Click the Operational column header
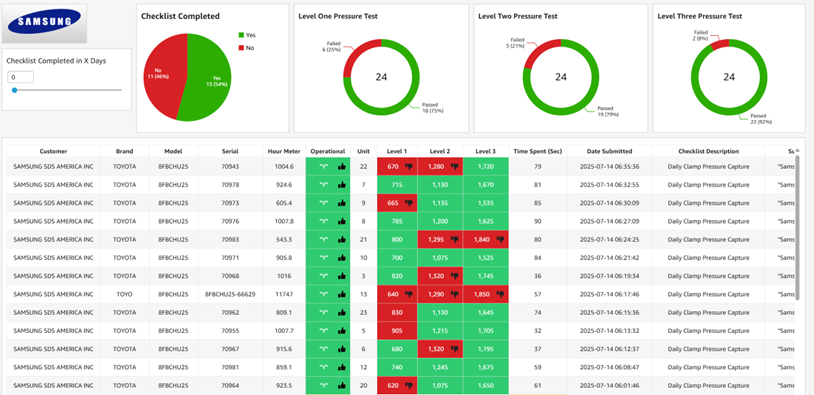The width and height of the screenshot is (814, 395). point(328,152)
